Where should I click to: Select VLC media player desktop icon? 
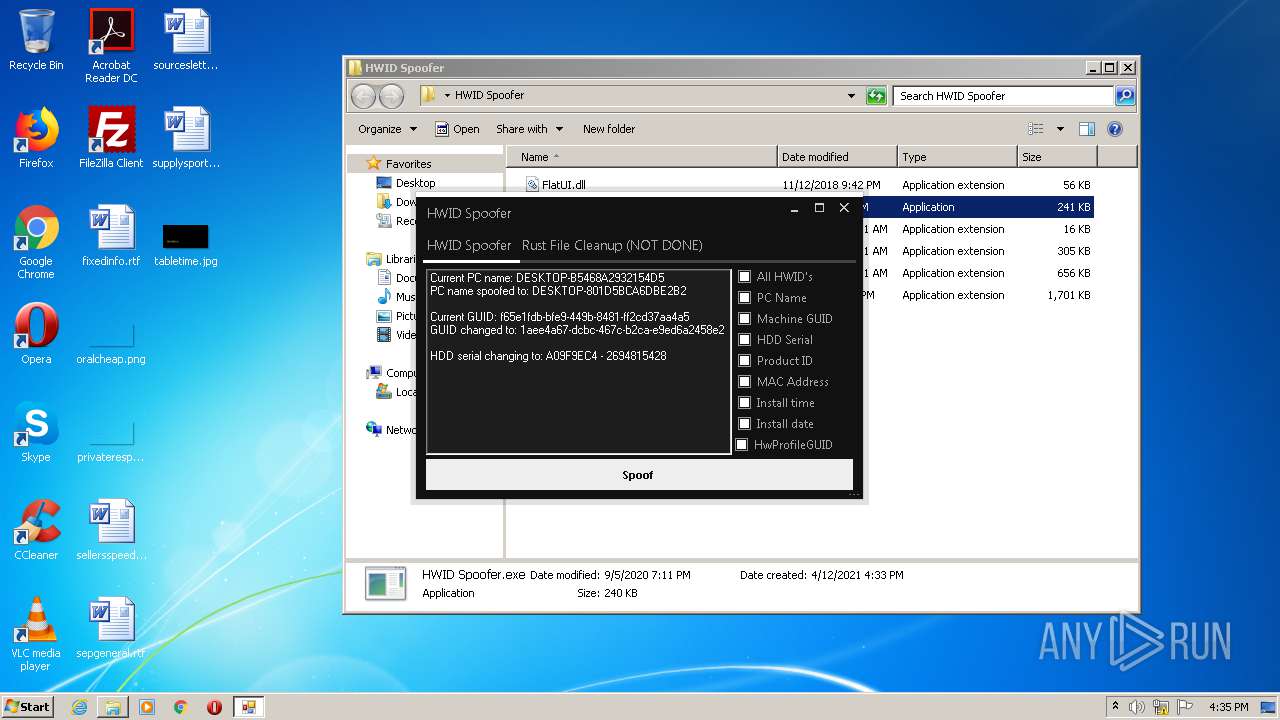pos(36,634)
